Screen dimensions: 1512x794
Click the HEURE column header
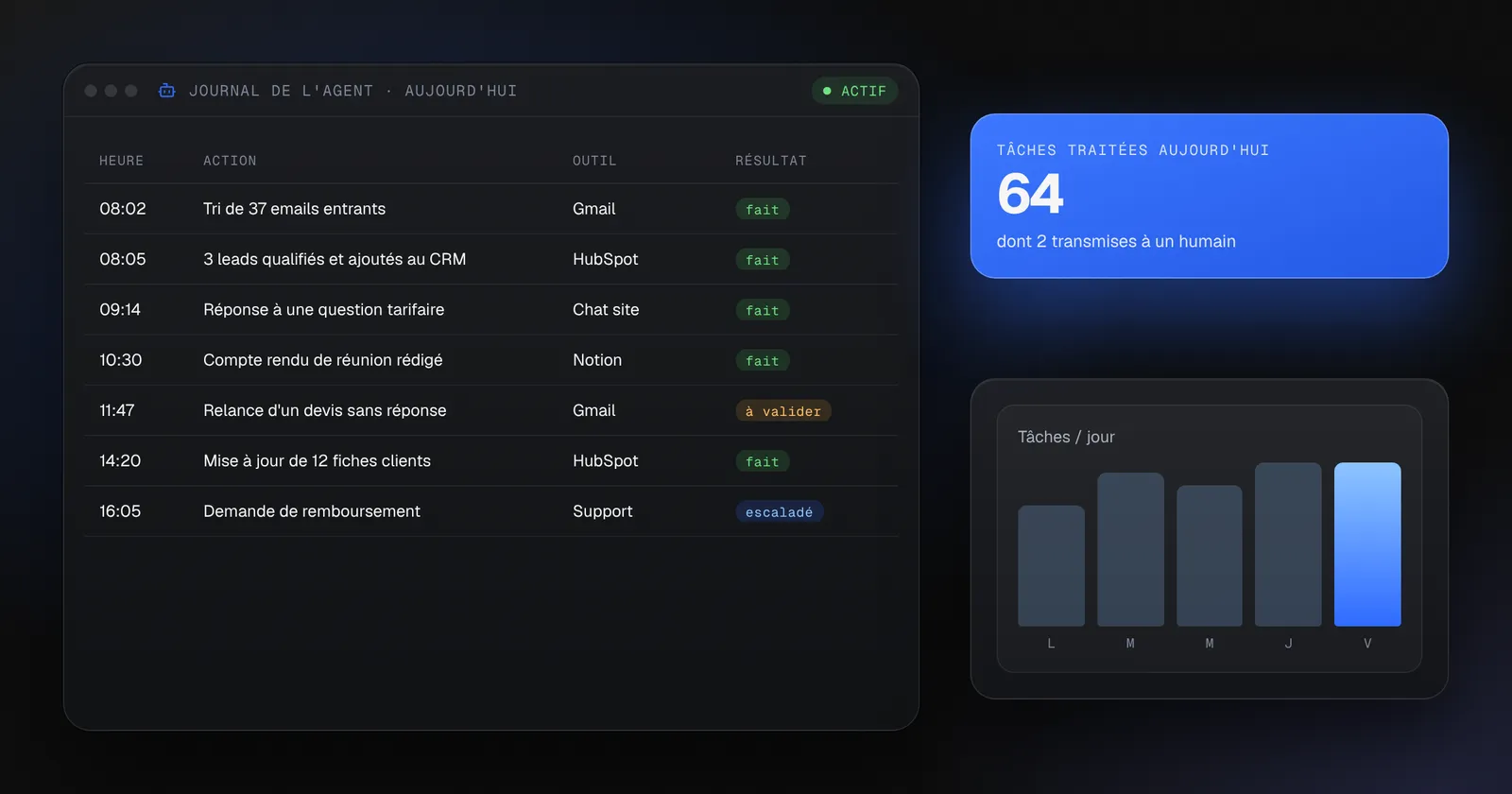122,161
